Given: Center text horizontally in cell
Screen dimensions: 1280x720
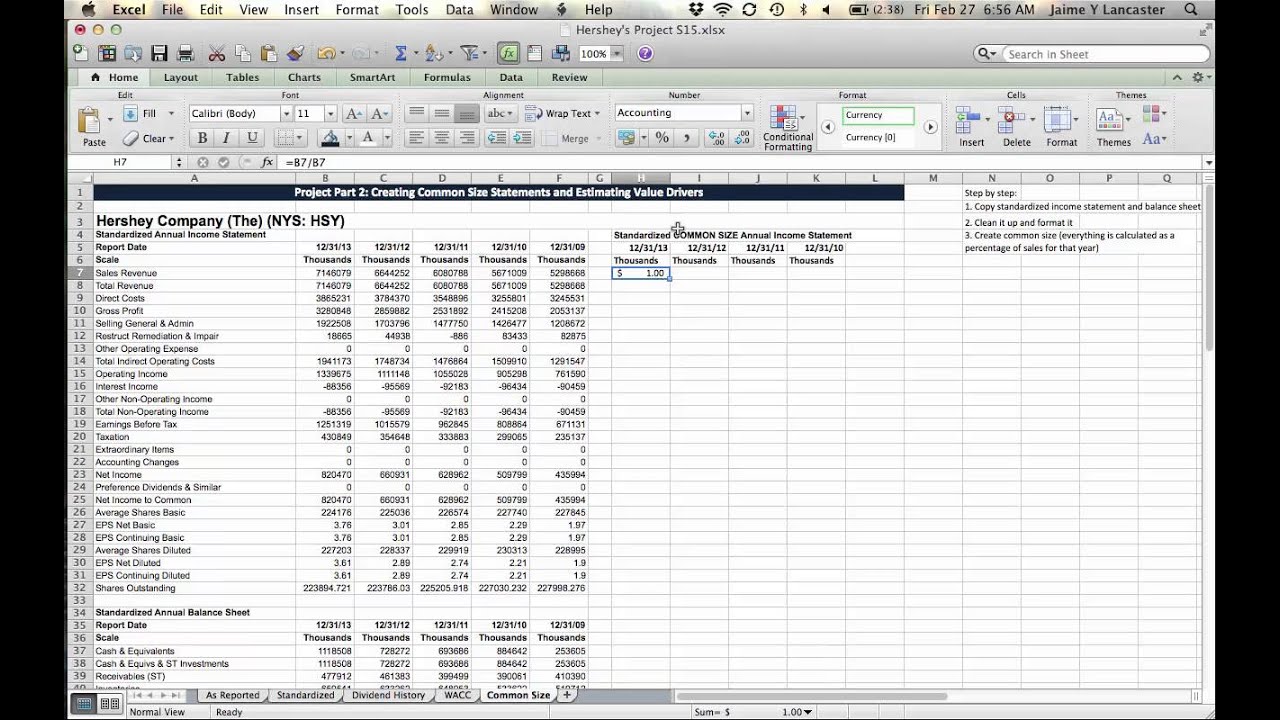Looking at the screenshot, I should [x=442, y=138].
